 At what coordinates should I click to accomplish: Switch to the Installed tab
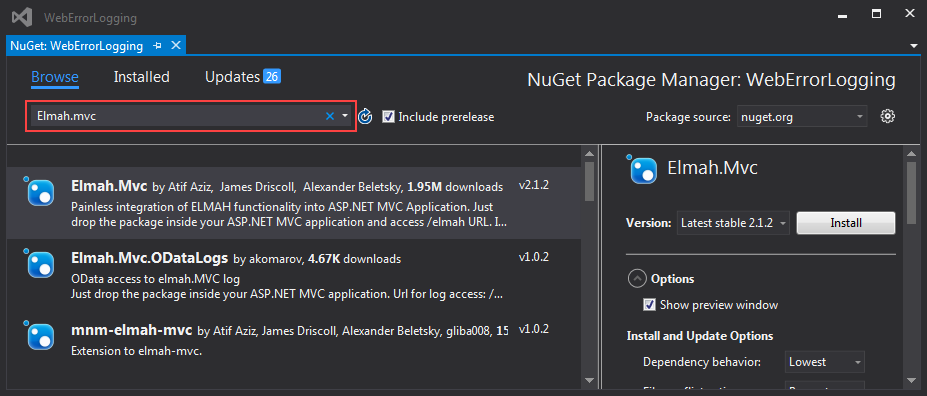141,77
